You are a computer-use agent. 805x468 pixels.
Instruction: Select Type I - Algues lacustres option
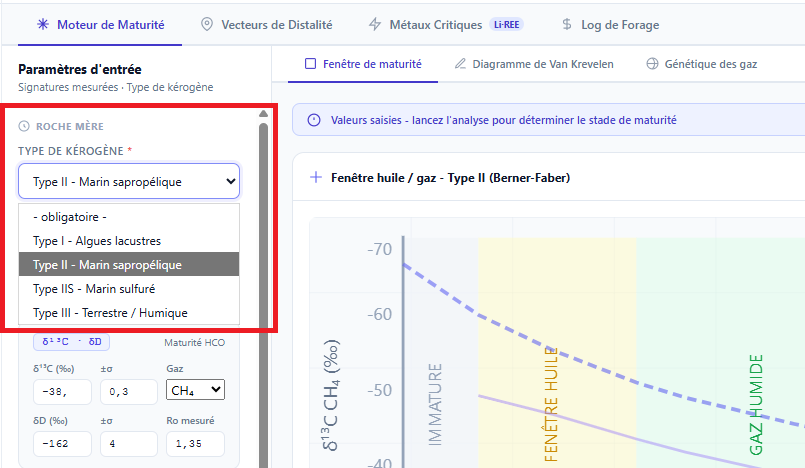pyautogui.click(x=129, y=241)
